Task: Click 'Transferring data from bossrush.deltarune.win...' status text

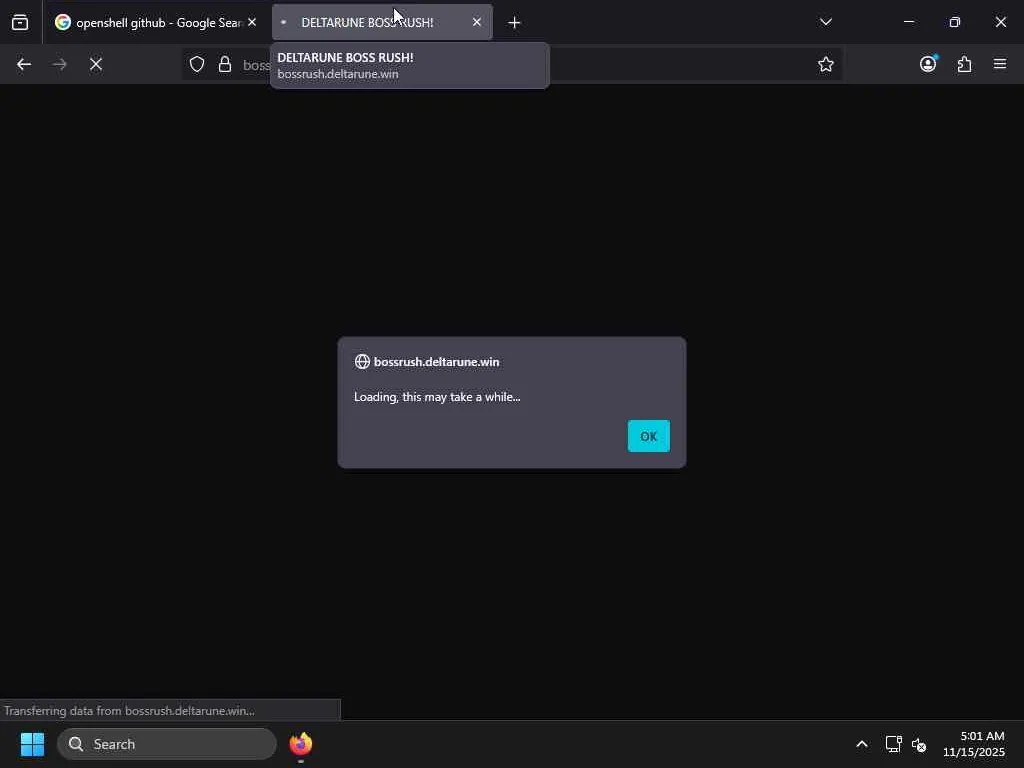Action: pyautogui.click(x=129, y=711)
